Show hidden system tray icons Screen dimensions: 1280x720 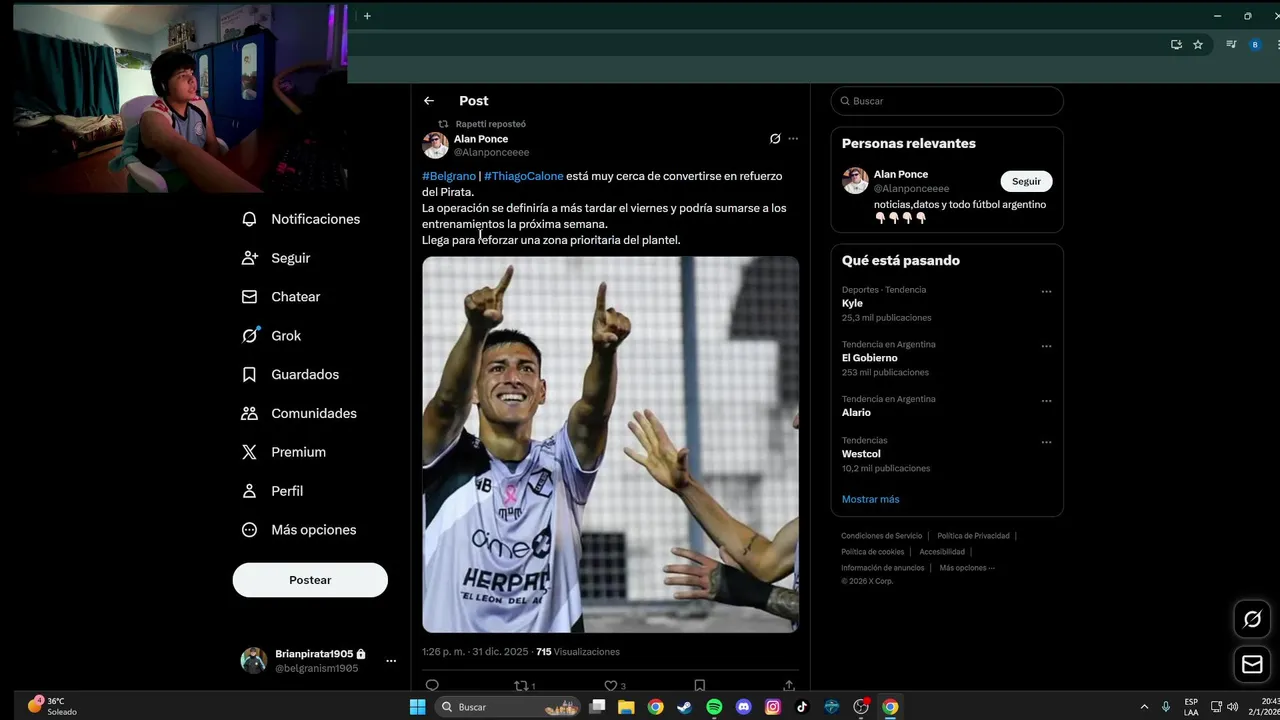(1145, 707)
